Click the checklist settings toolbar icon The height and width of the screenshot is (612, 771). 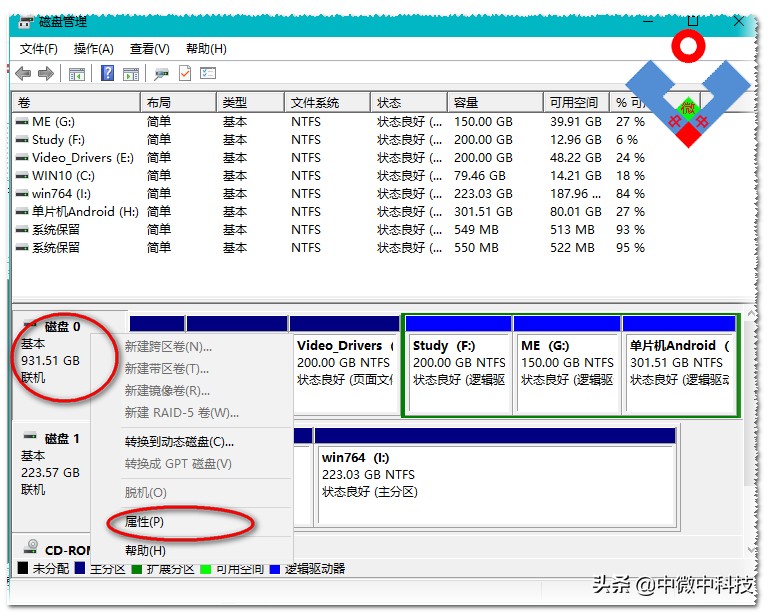pos(208,73)
